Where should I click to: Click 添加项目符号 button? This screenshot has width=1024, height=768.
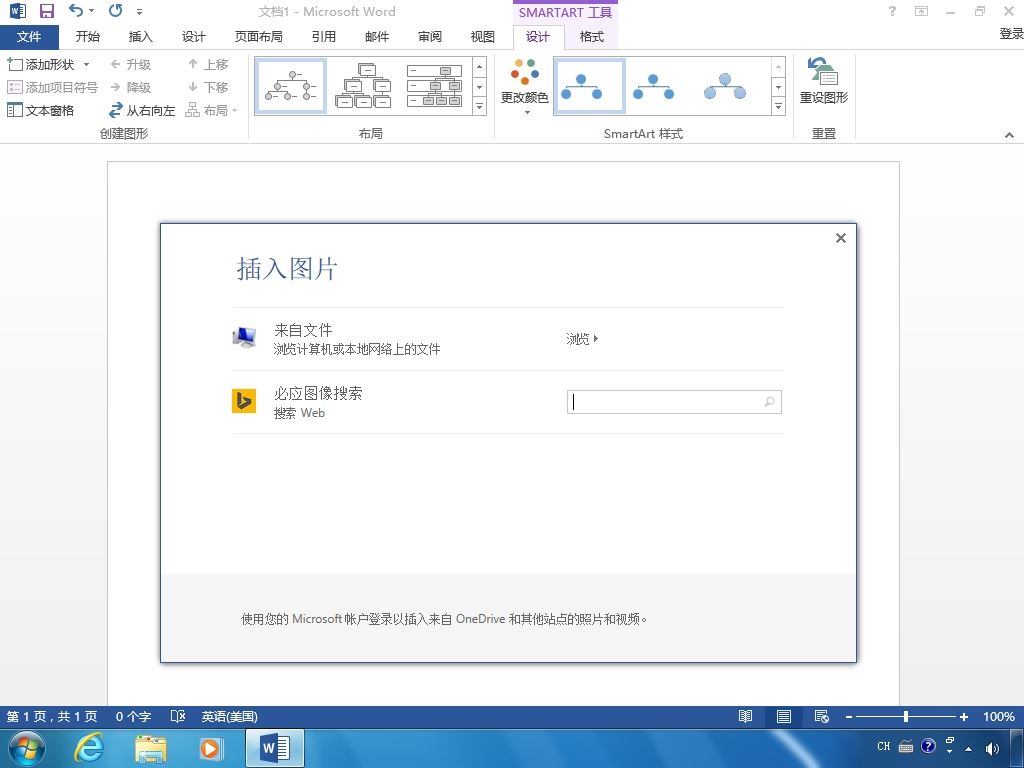(53, 87)
